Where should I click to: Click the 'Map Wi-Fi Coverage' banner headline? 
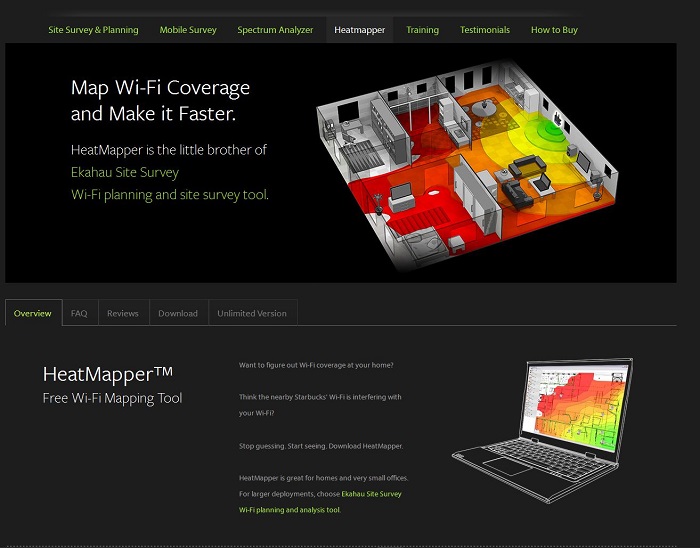160,100
